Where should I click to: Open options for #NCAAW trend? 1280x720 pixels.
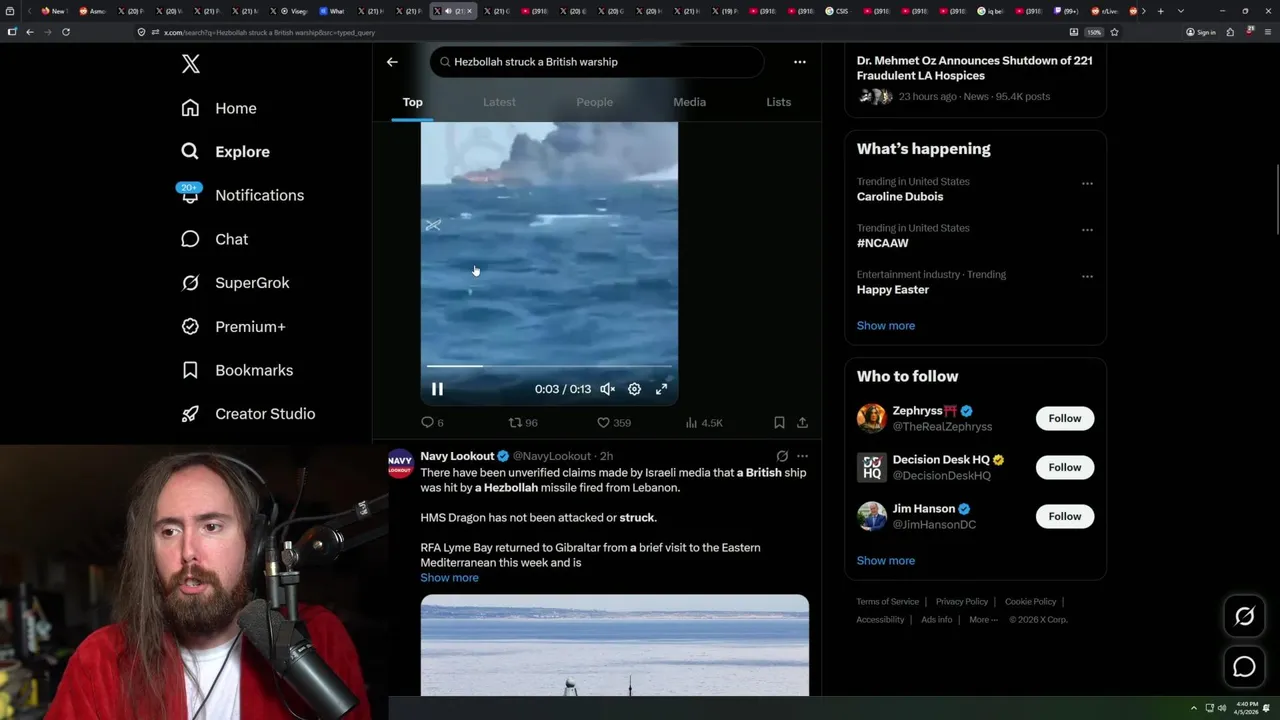[1087, 230]
